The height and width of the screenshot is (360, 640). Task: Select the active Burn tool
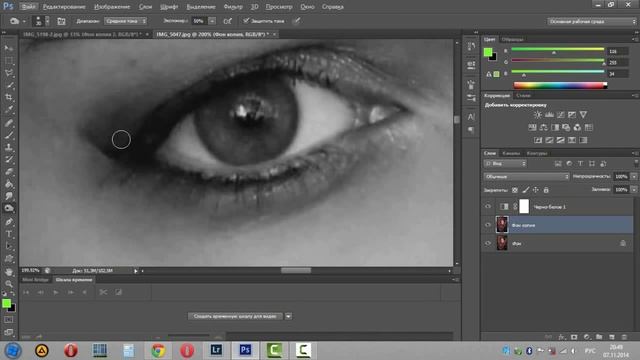(x=9, y=208)
